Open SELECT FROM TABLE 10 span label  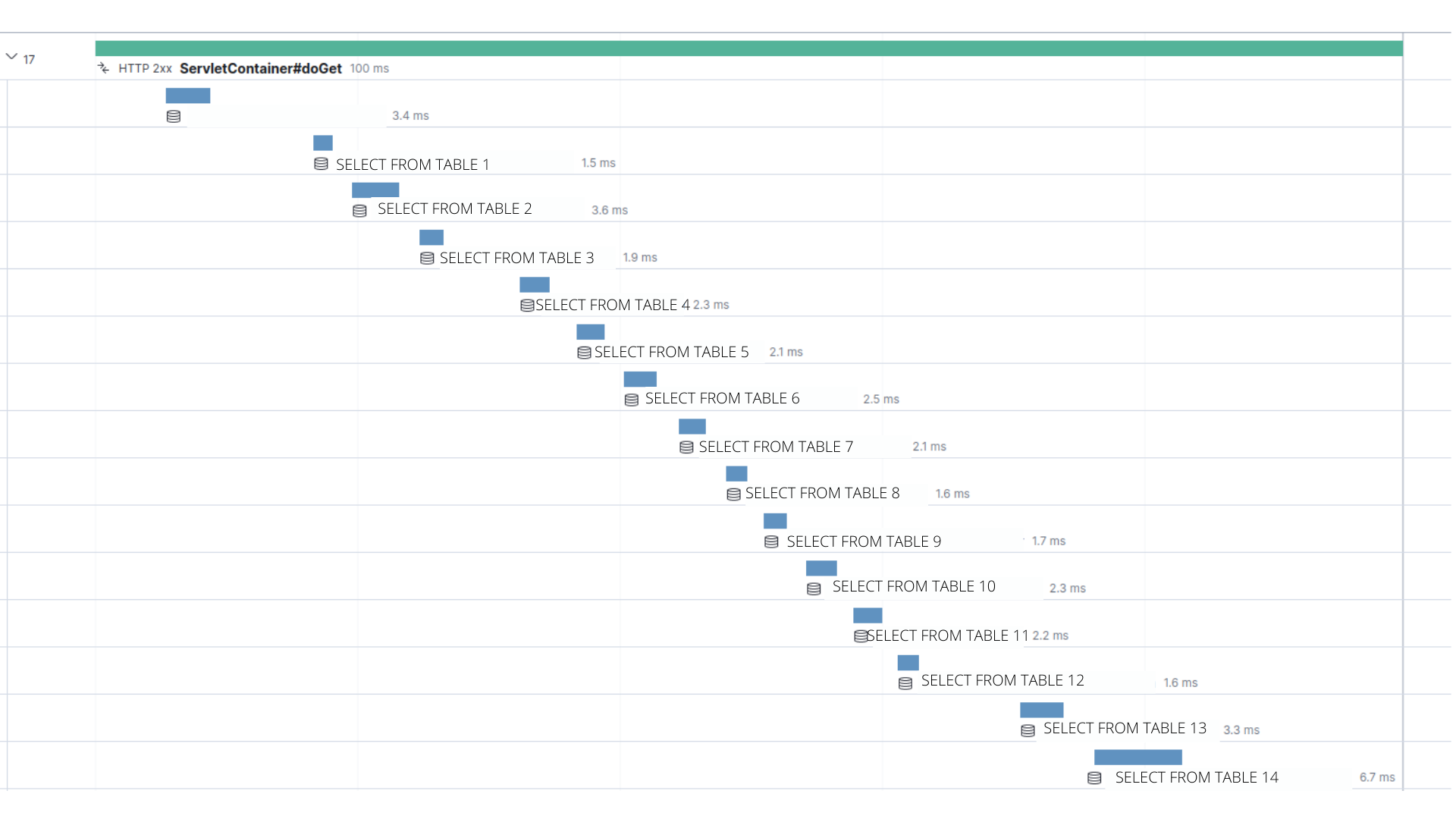pyautogui.click(x=913, y=587)
